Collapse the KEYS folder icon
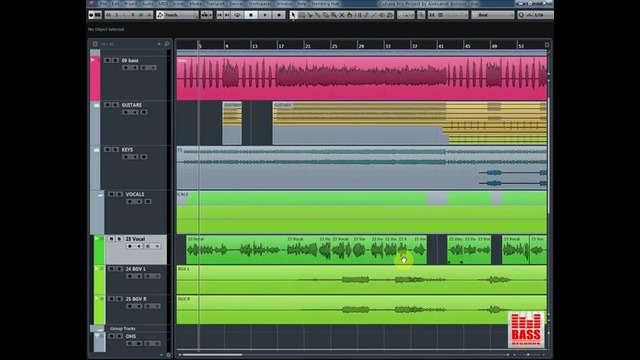This screenshot has height=360, width=640. 96,150
